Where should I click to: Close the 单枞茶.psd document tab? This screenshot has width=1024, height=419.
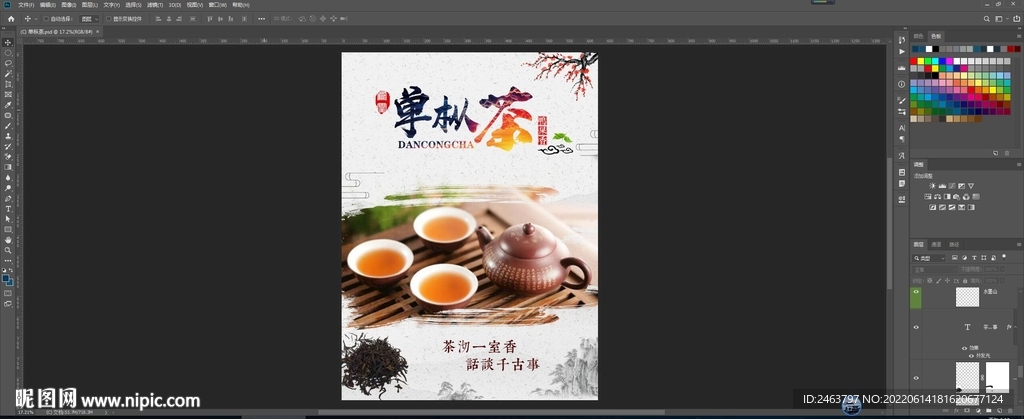coord(97,31)
